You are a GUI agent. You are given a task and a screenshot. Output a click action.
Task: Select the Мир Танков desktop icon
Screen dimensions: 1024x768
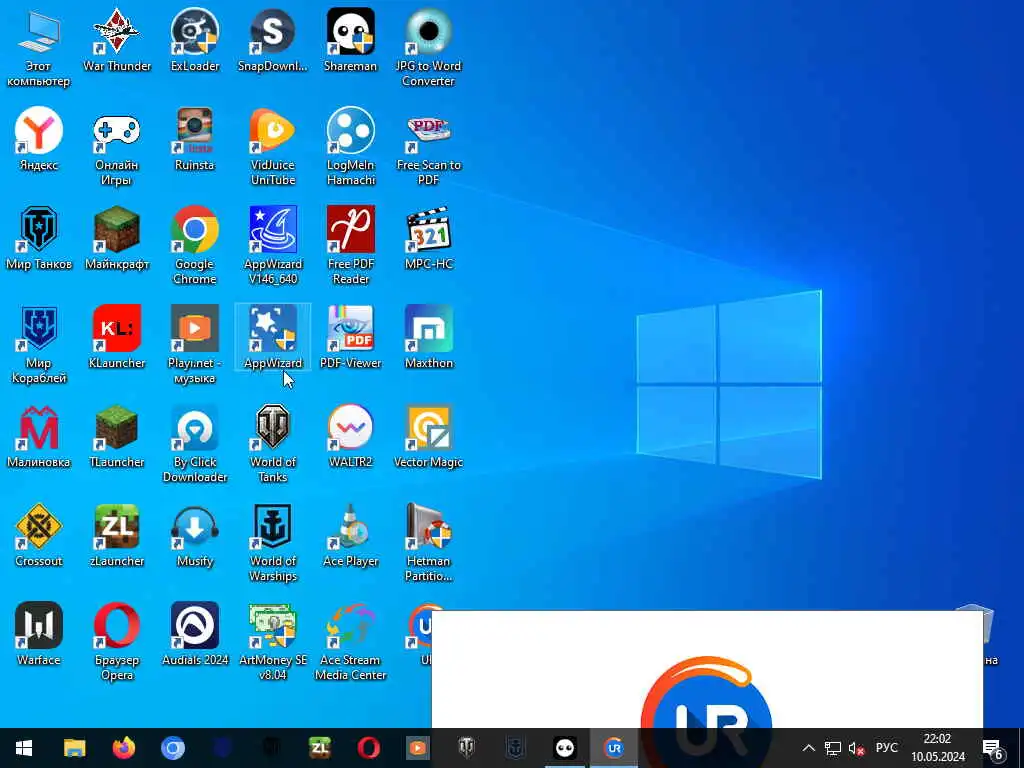(x=39, y=238)
